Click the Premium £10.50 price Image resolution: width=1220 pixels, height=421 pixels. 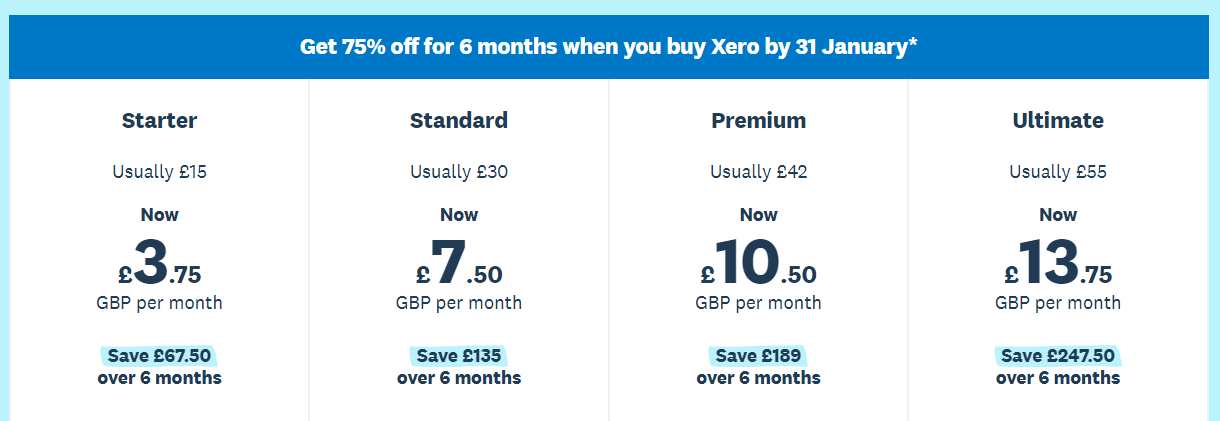[758, 264]
